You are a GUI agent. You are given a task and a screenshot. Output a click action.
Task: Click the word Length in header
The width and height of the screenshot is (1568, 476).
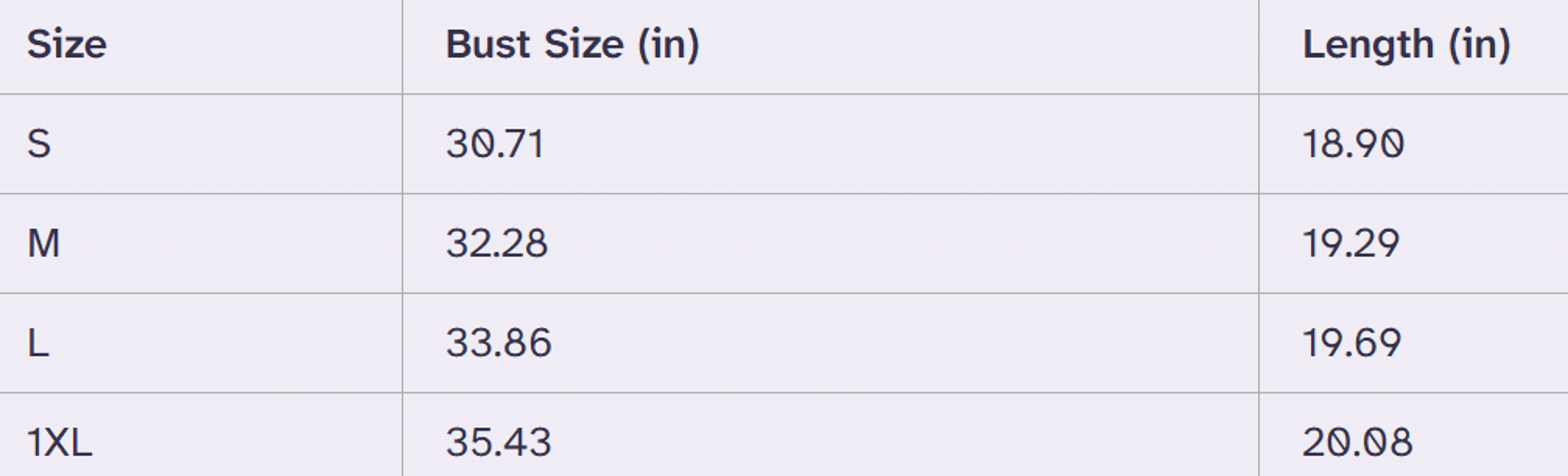click(x=1368, y=44)
